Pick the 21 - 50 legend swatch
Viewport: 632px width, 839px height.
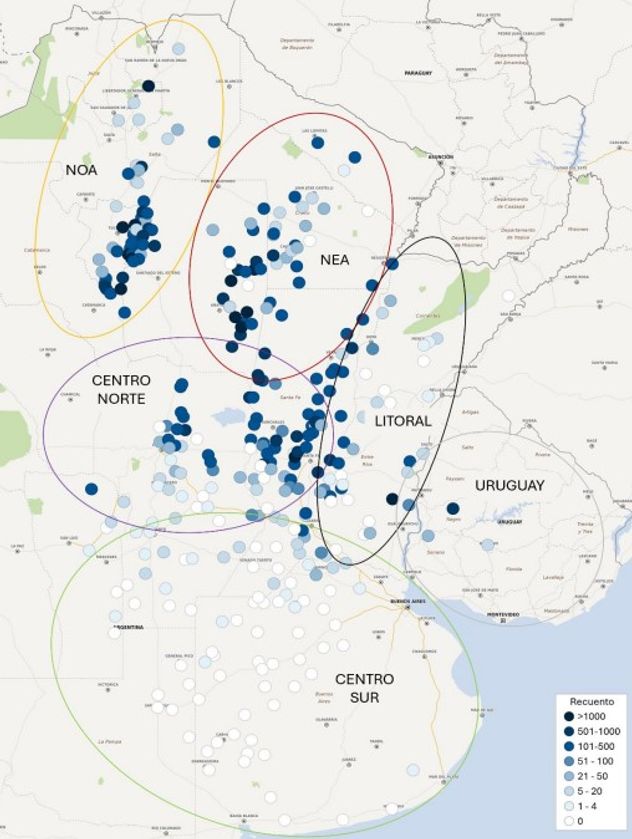click(569, 776)
